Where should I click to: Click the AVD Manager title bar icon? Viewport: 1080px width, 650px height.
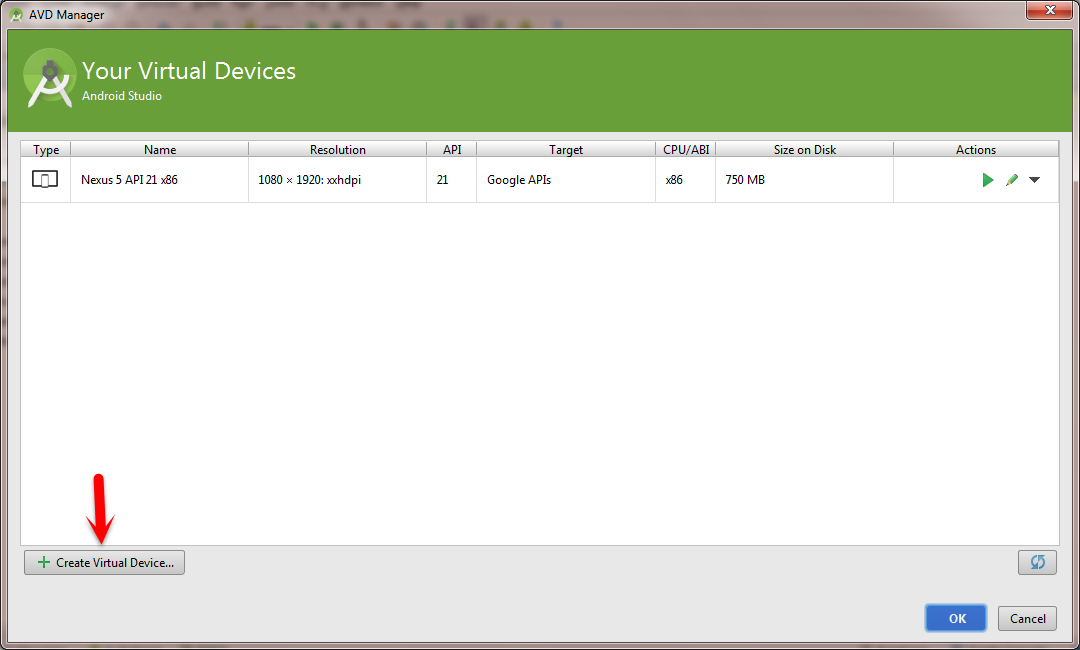[16, 14]
